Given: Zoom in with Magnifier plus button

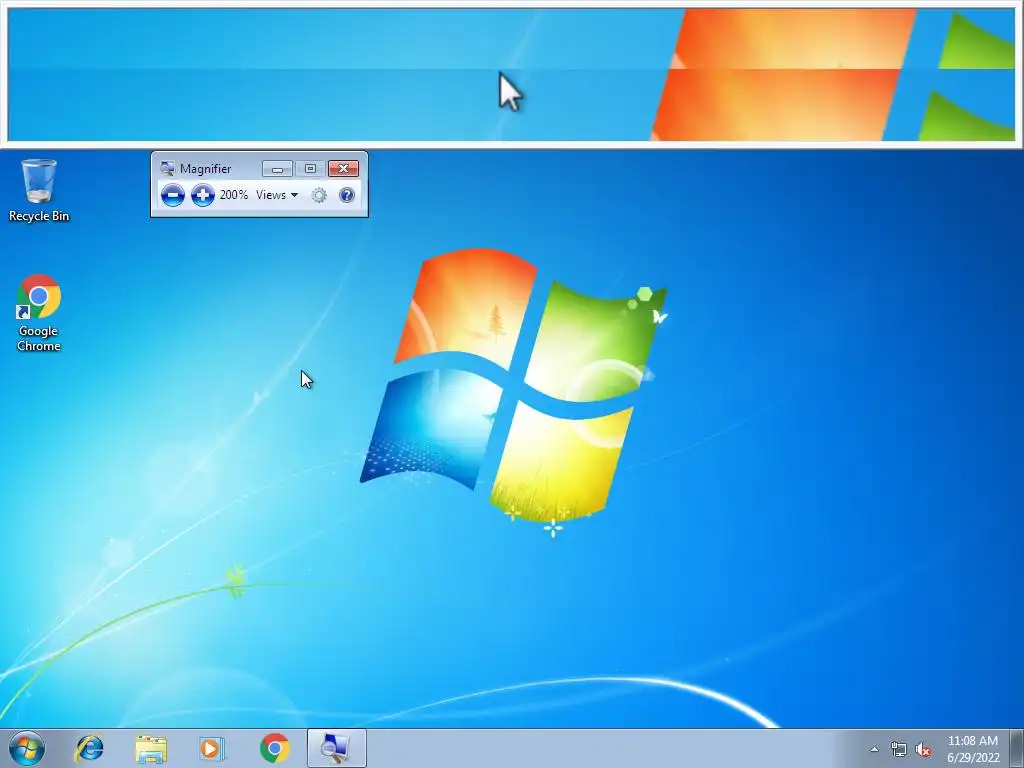Looking at the screenshot, I should (x=202, y=195).
